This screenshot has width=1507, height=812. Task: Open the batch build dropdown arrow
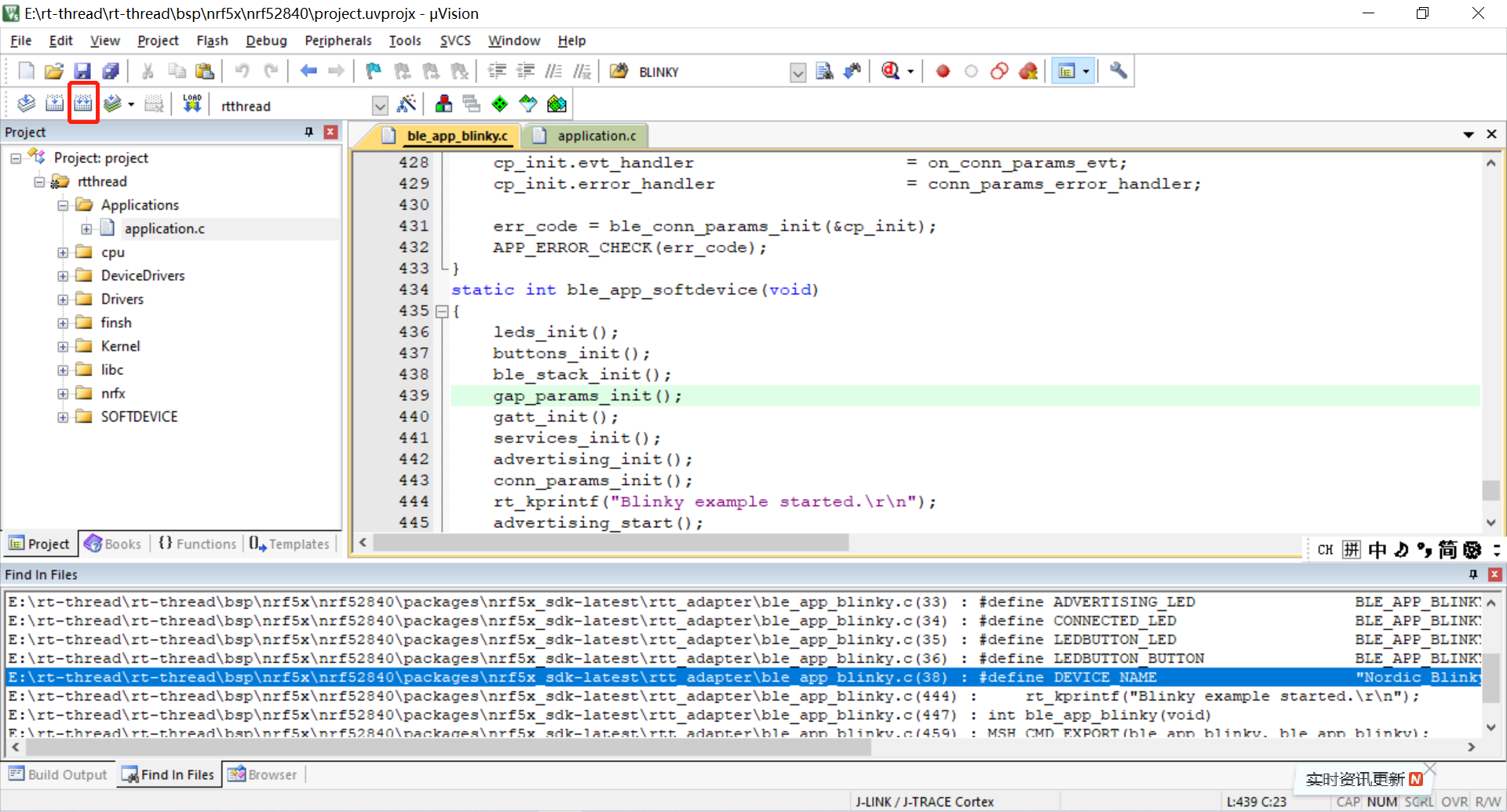pos(131,104)
